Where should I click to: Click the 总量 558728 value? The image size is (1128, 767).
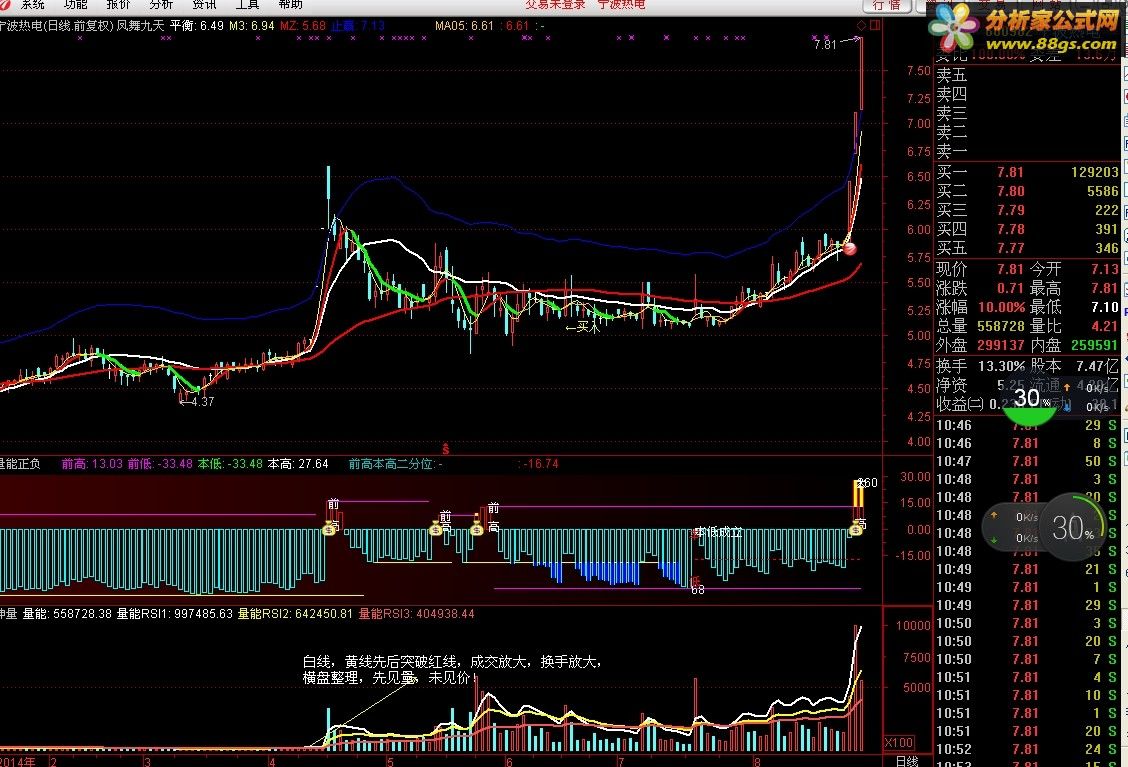coord(1001,327)
